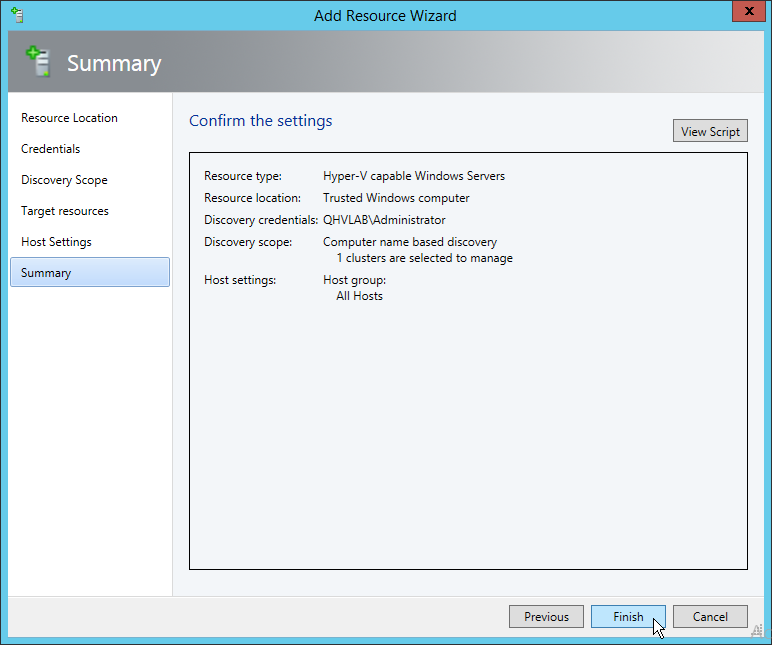Click the 'Hyper-V capable Windows Servers' text

point(414,176)
